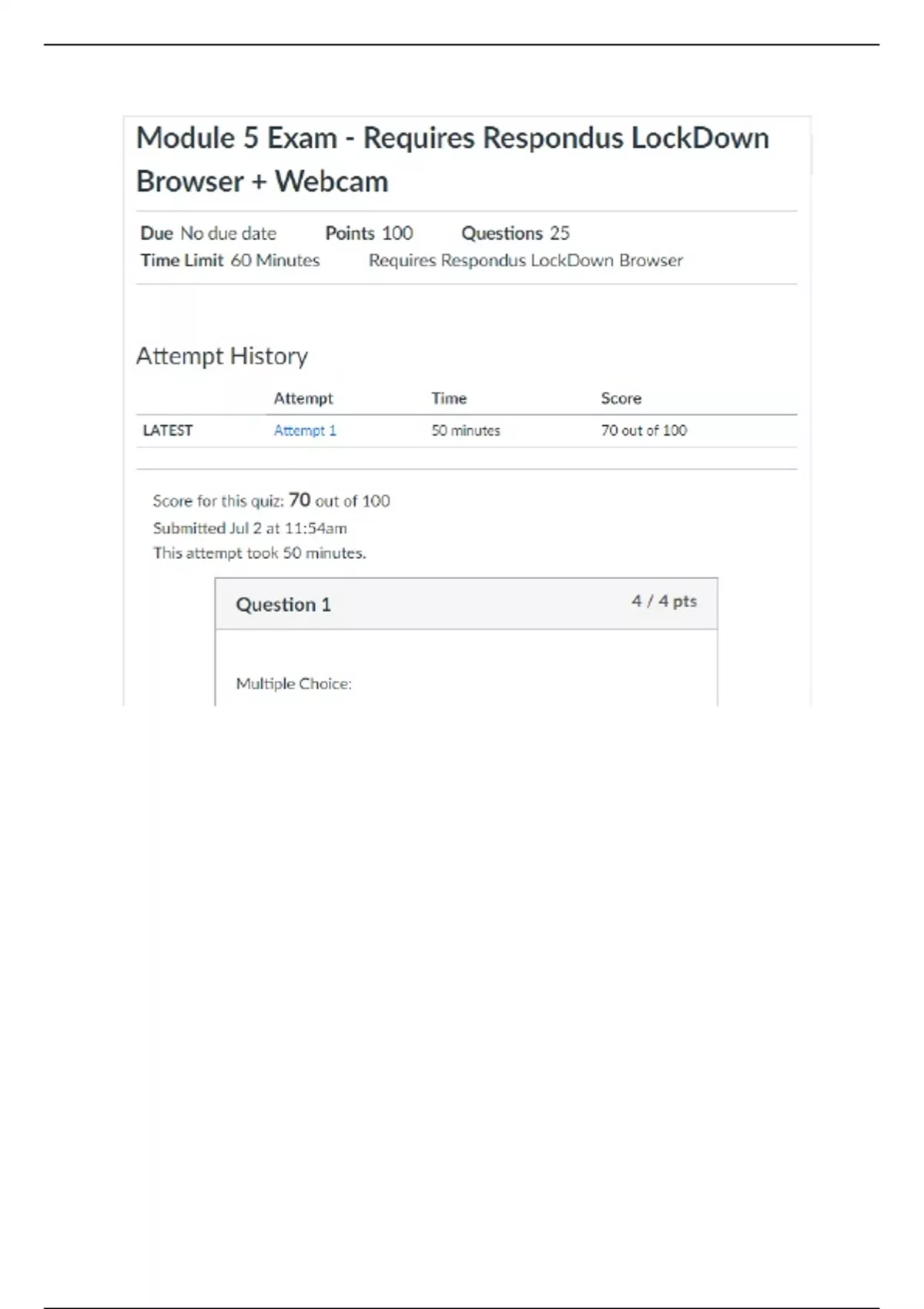Open the Attempt 1 link

click(305, 430)
